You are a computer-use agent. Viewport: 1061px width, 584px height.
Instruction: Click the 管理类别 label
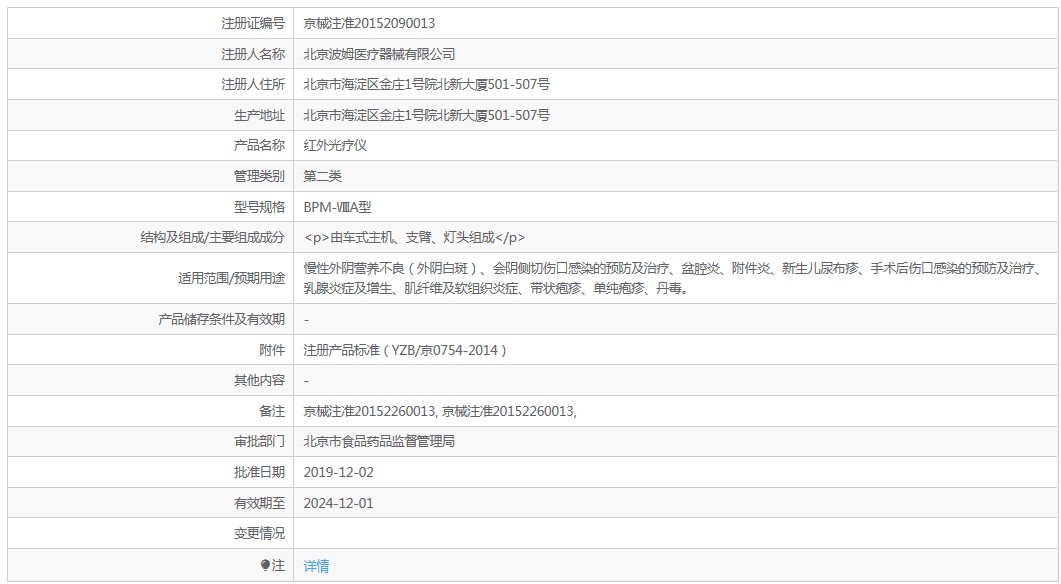259,177
